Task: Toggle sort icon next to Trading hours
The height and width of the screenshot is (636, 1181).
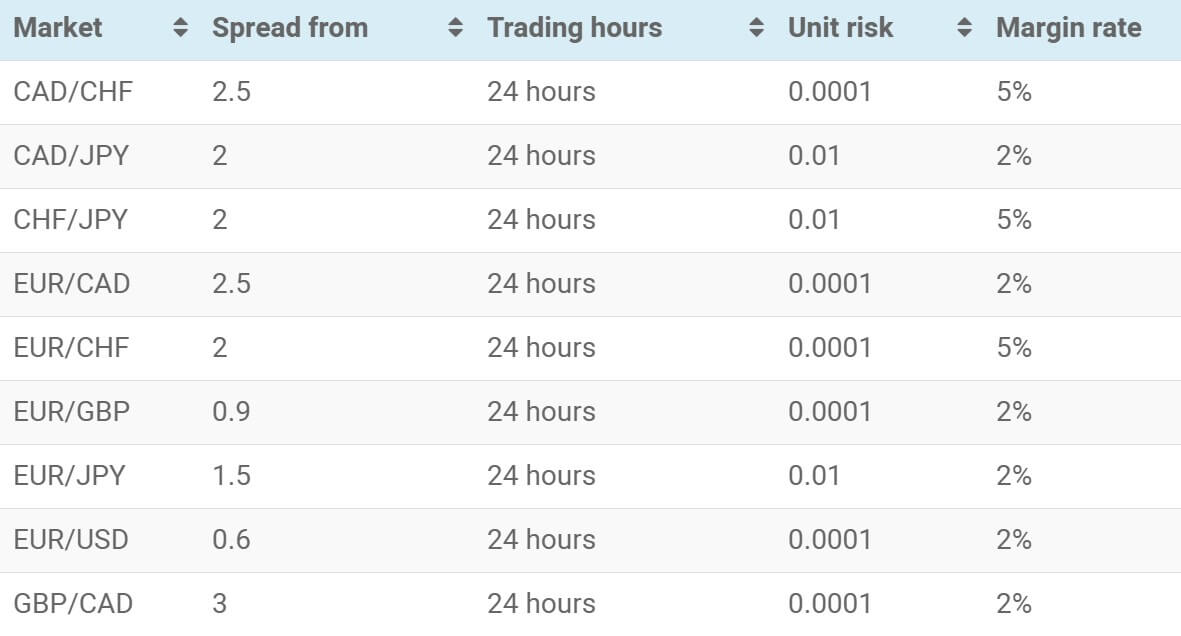Action: click(756, 28)
